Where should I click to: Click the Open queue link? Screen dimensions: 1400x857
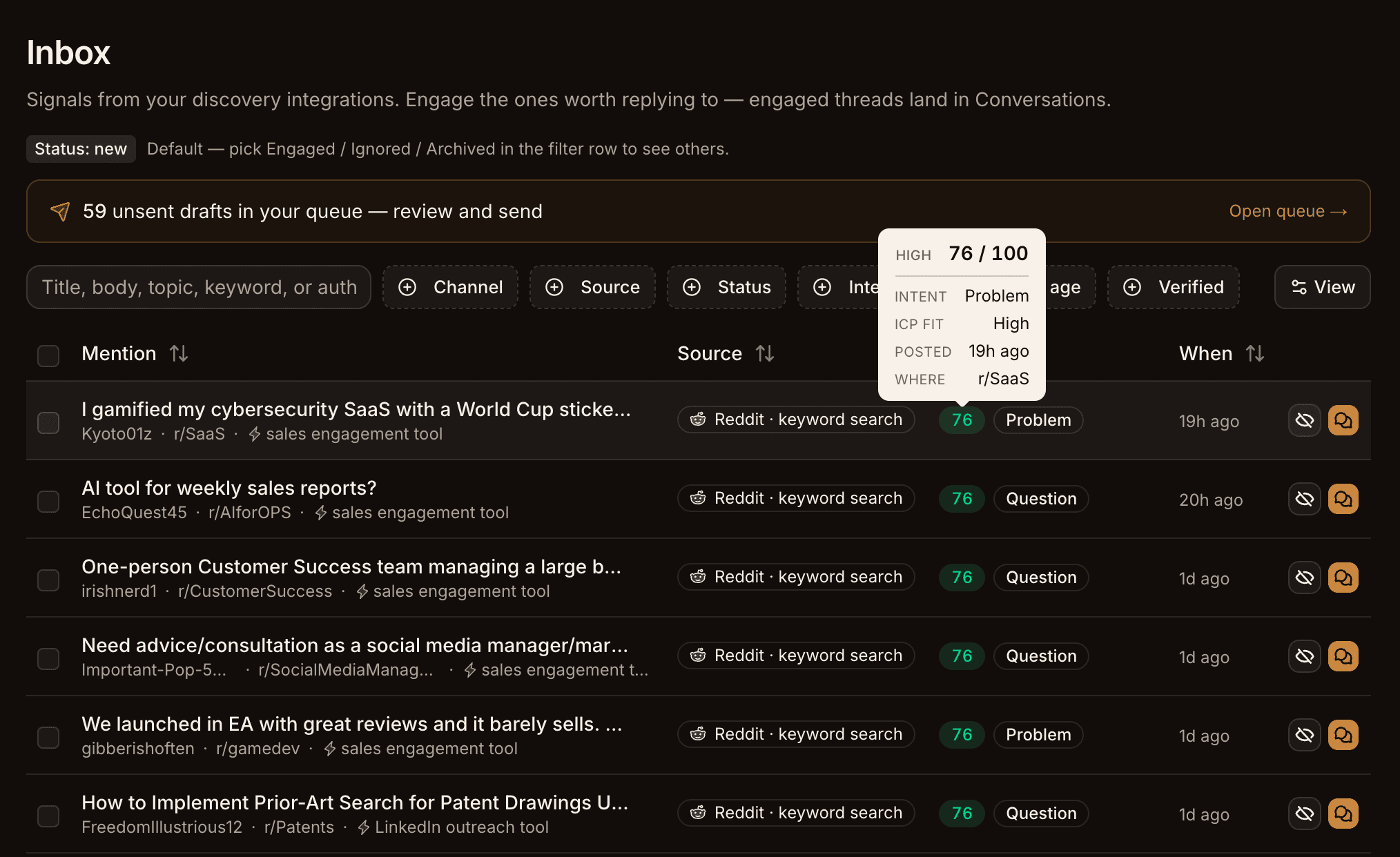click(x=1287, y=211)
